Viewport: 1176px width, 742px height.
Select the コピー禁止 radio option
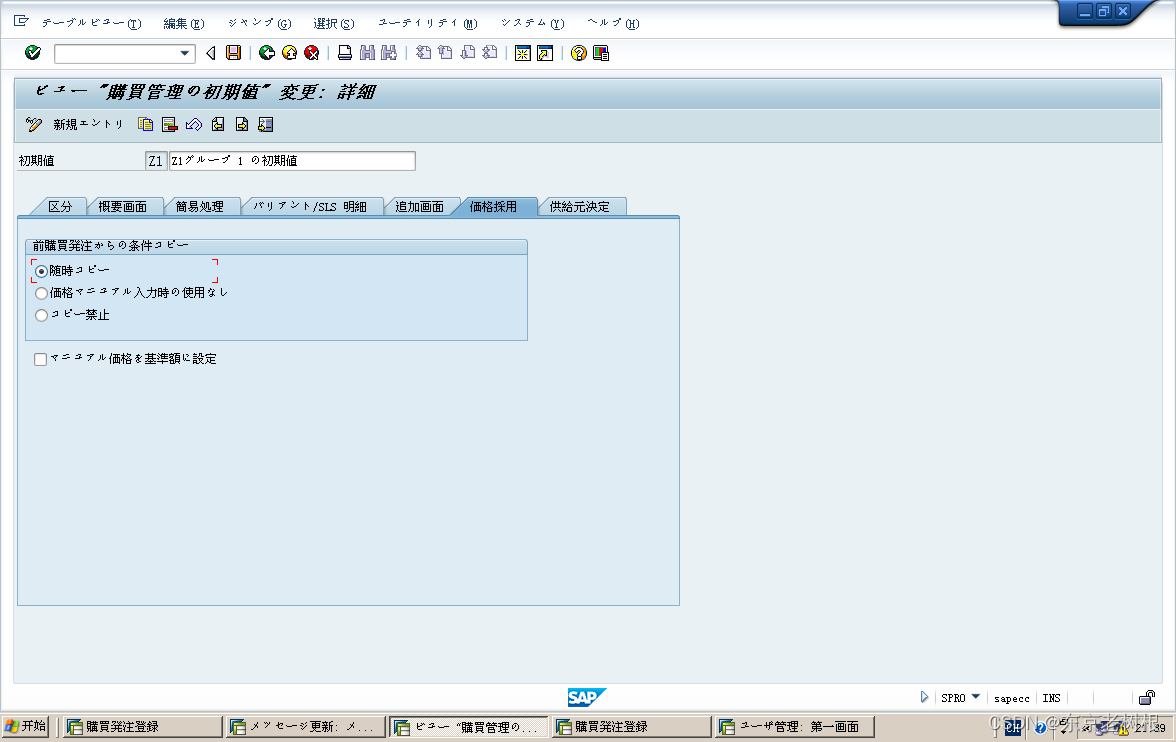point(40,315)
